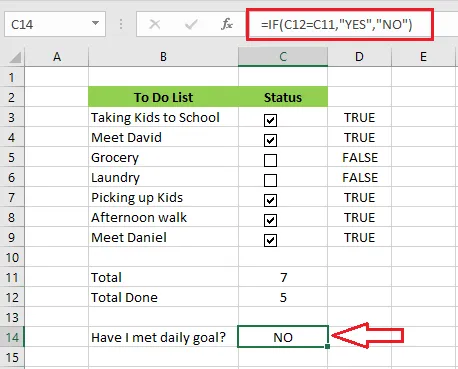Select row 1 header

(x=12, y=77)
